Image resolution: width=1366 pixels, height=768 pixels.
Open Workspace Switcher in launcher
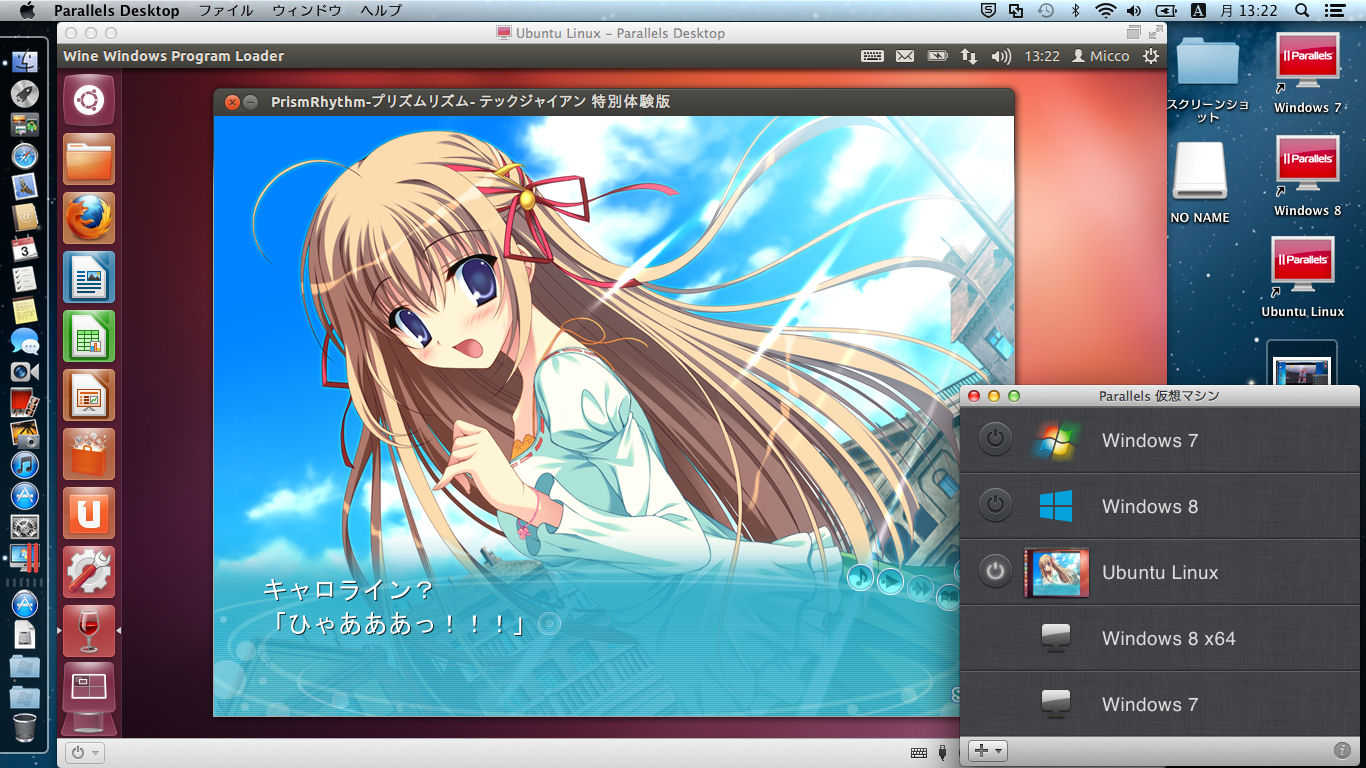tap(89, 687)
